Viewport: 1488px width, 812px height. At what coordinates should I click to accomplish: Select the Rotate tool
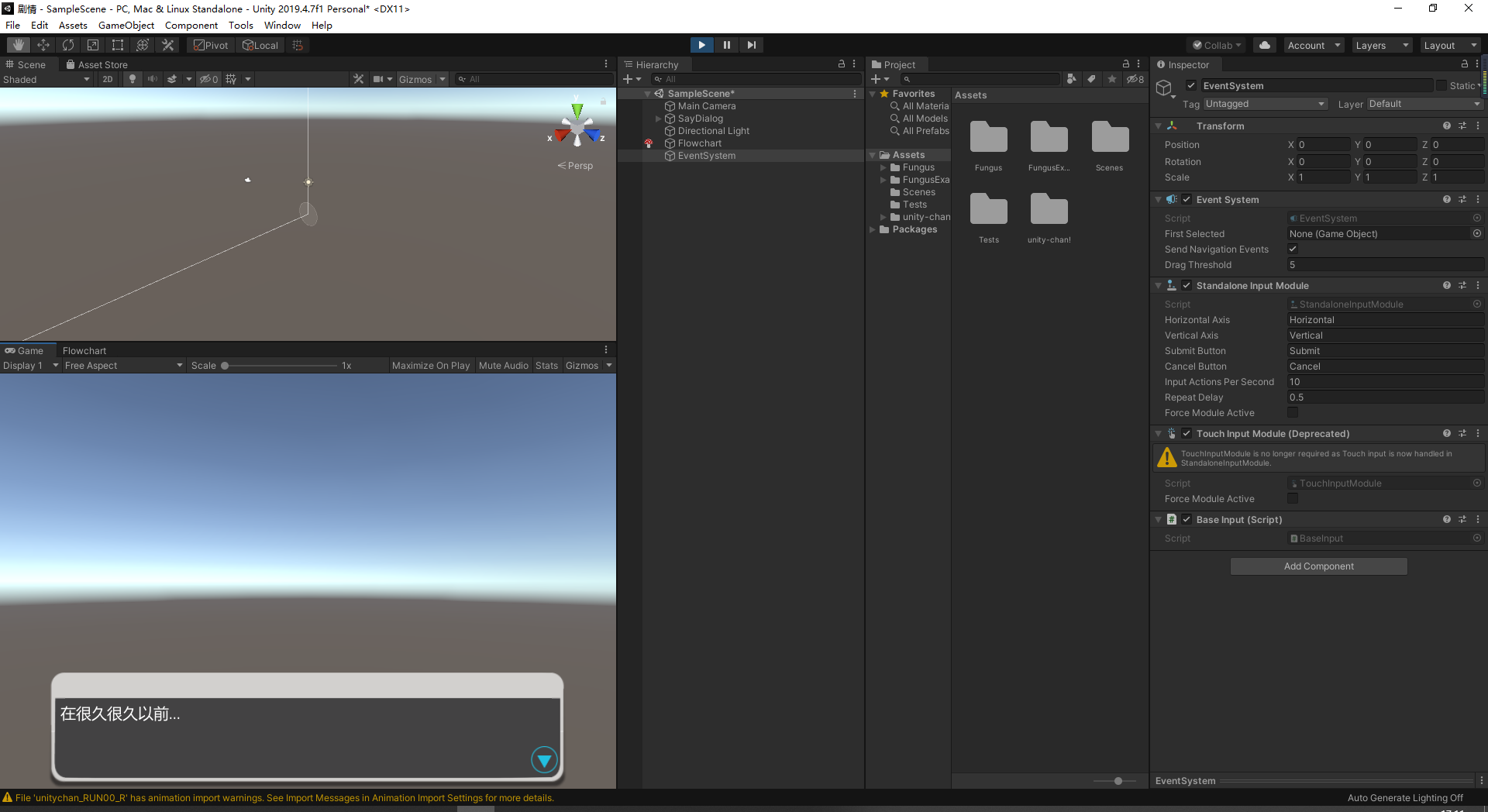click(x=68, y=44)
